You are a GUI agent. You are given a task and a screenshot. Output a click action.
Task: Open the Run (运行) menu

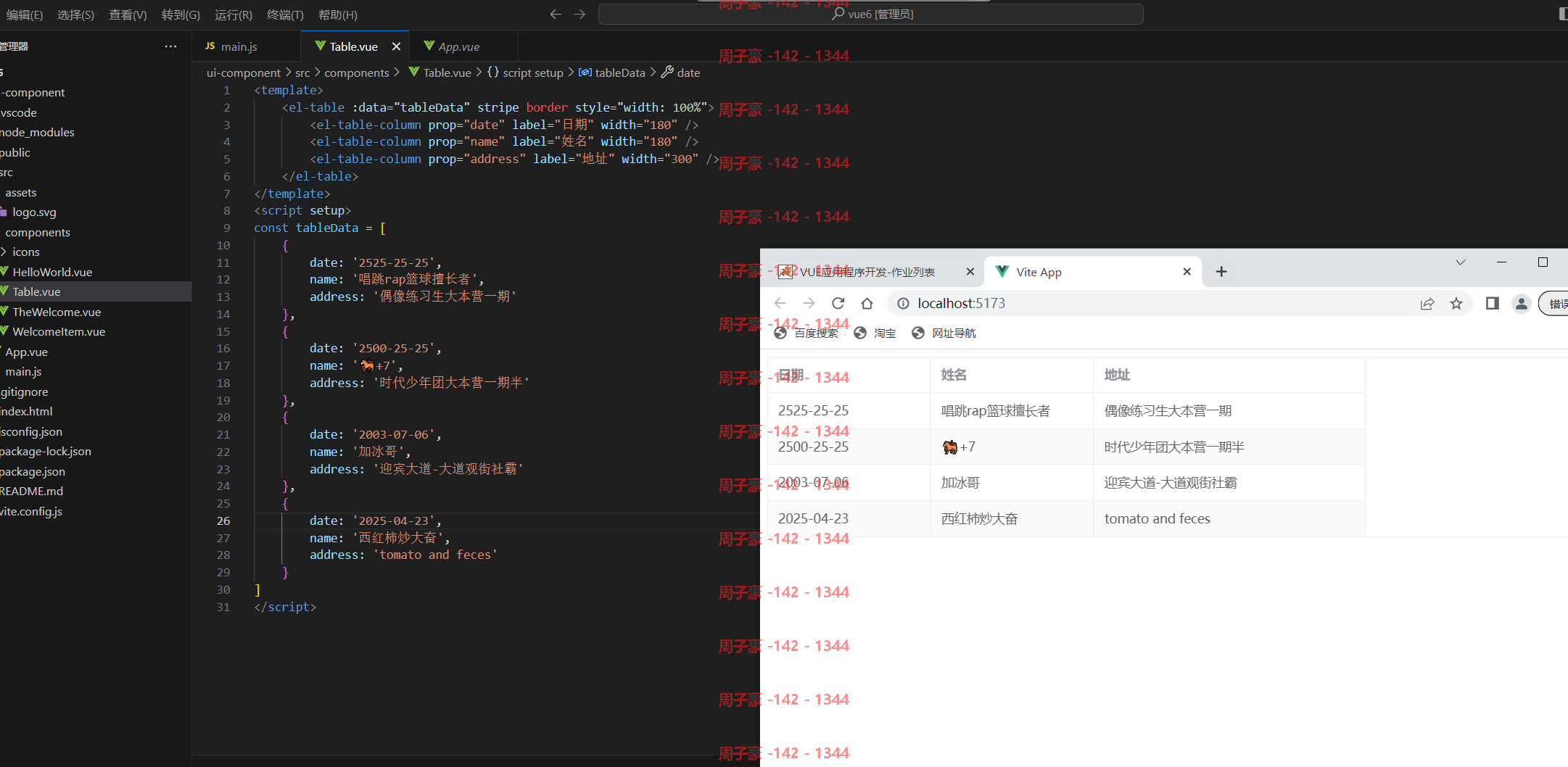tap(234, 14)
